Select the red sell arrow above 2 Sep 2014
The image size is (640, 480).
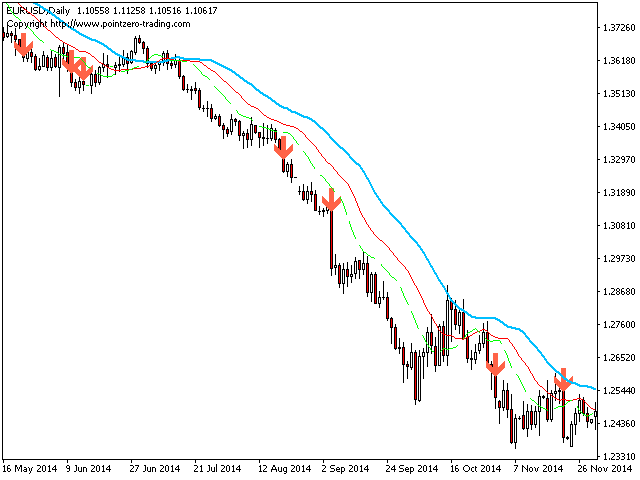coord(332,201)
